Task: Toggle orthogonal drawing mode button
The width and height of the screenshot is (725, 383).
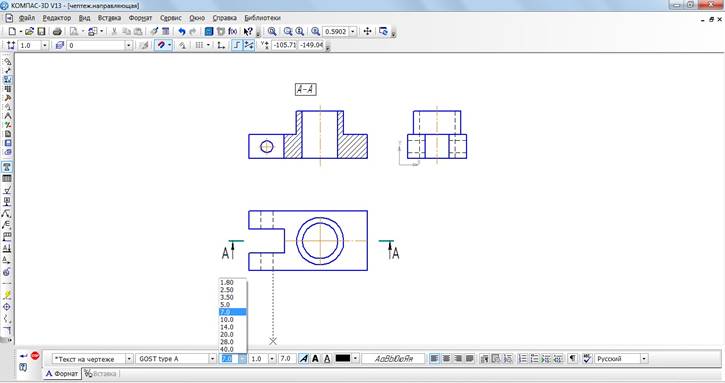Action: pyautogui.click(x=237, y=45)
